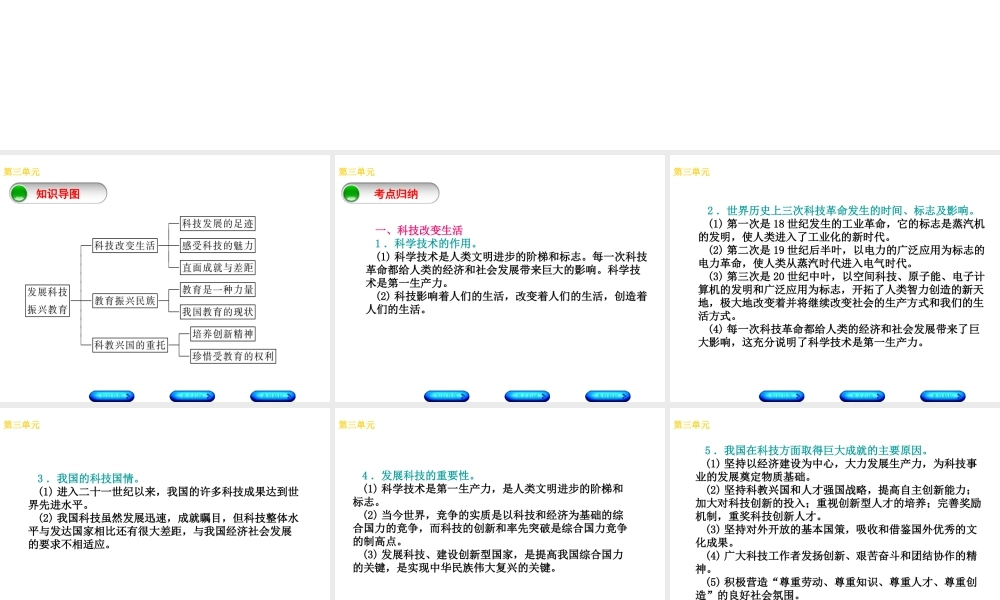The width and height of the screenshot is (1000, 600).
Task: Click the last blue pill button on the 考点归纳 slide
Action: [608, 396]
